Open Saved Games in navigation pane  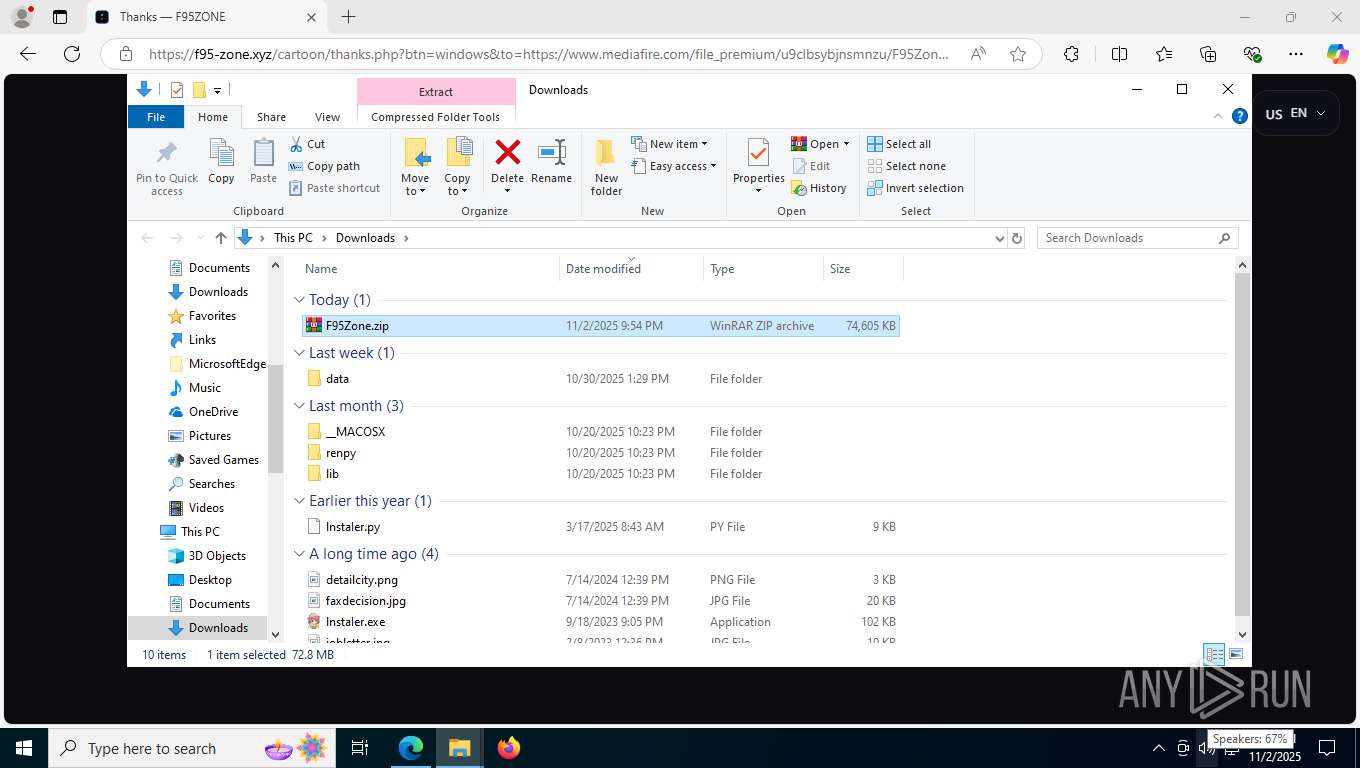click(x=223, y=460)
